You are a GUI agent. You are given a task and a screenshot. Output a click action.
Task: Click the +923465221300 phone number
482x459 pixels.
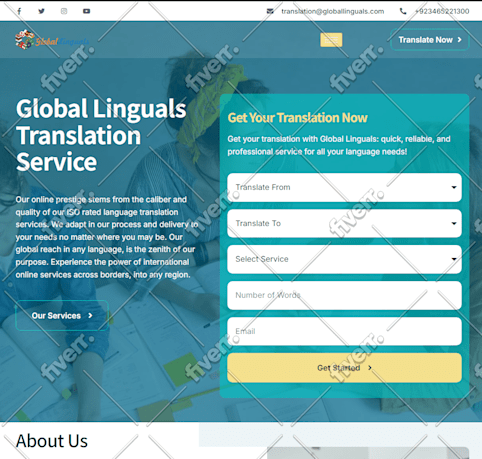tap(442, 11)
